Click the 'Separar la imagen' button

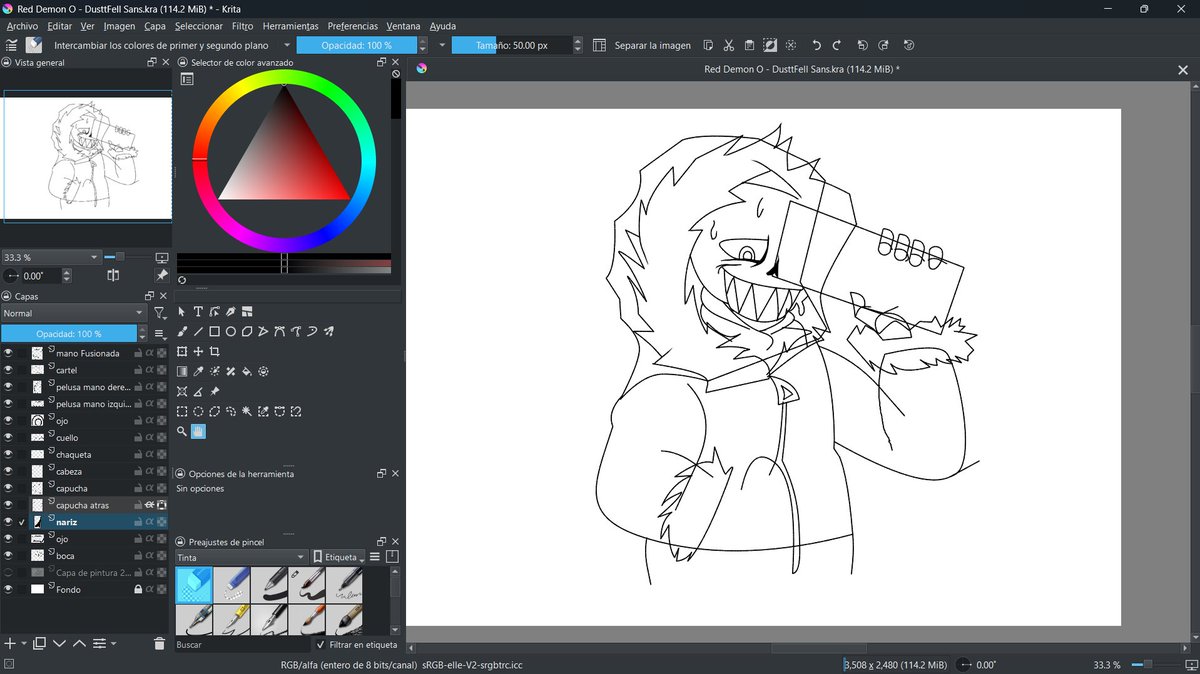coord(652,45)
